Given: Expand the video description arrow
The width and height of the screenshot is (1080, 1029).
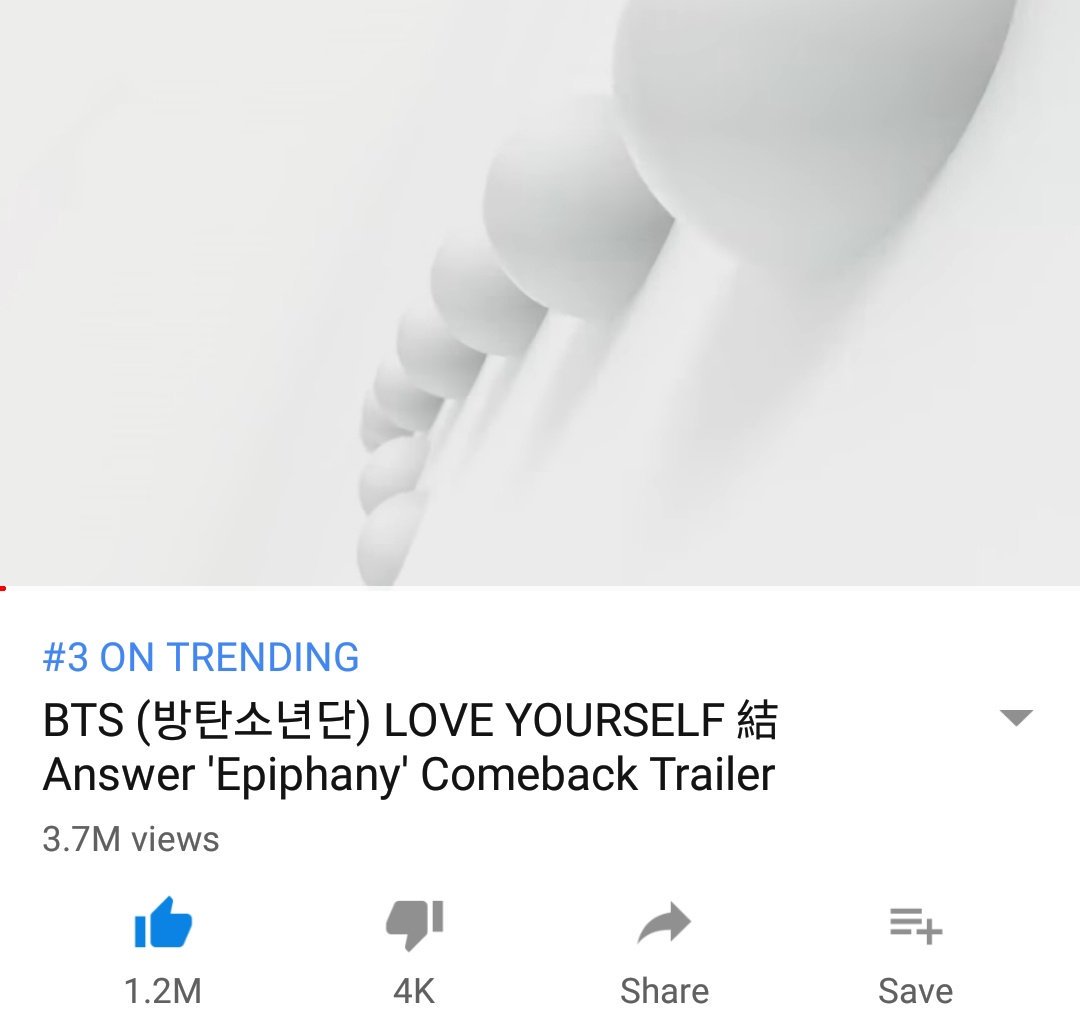Looking at the screenshot, I should [1016, 717].
